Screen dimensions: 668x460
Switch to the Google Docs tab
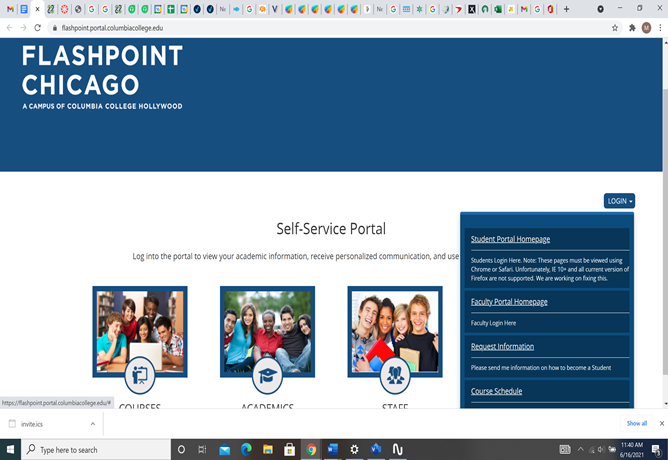tap(24, 9)
